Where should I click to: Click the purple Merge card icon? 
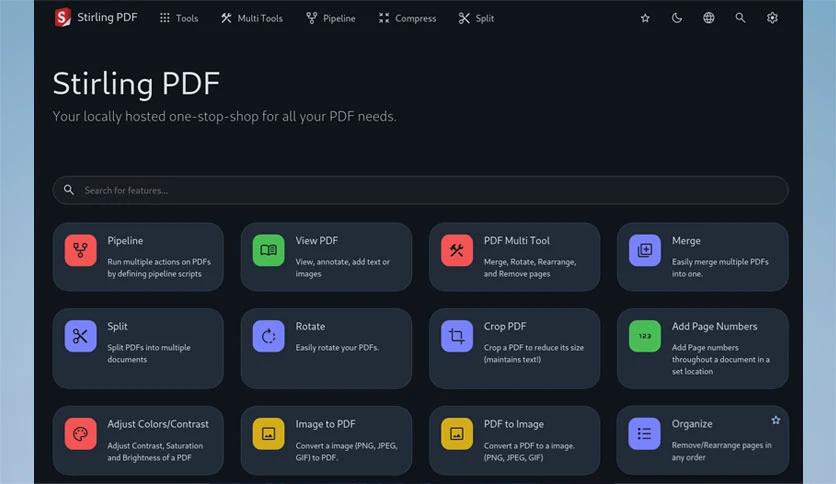pos(645,250)
